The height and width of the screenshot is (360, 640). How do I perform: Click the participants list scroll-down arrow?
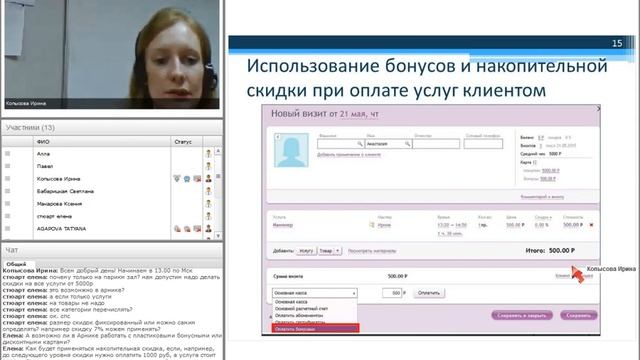pos(218,236)
